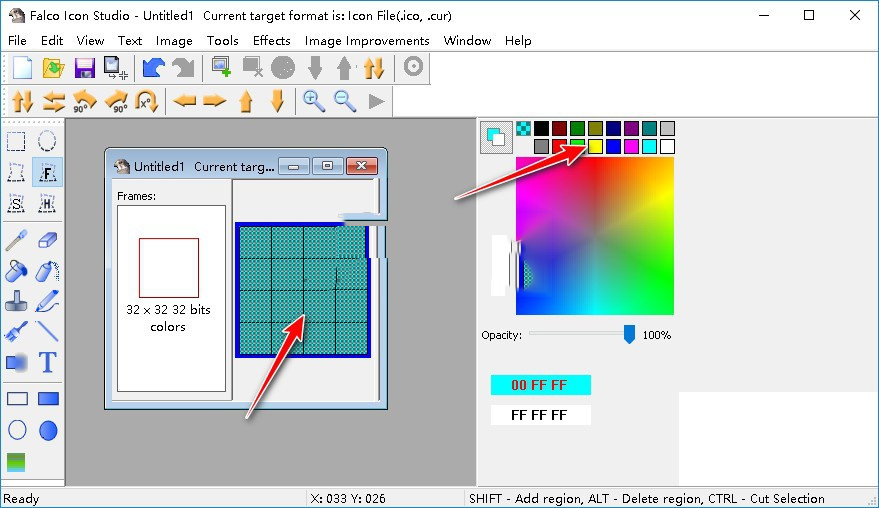The image size is (879, 508).
Task: Click the foreground/background color swap box
Action: (x=496, y=137)
